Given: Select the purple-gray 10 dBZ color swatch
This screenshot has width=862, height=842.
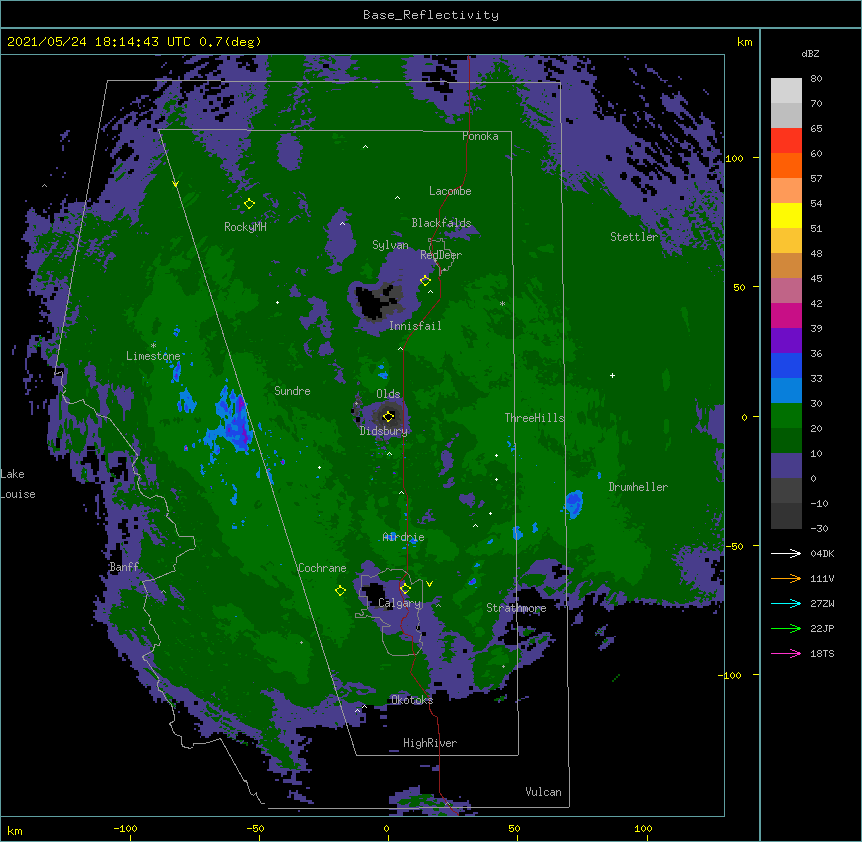Looking at the screenshot, I should 786,466.
